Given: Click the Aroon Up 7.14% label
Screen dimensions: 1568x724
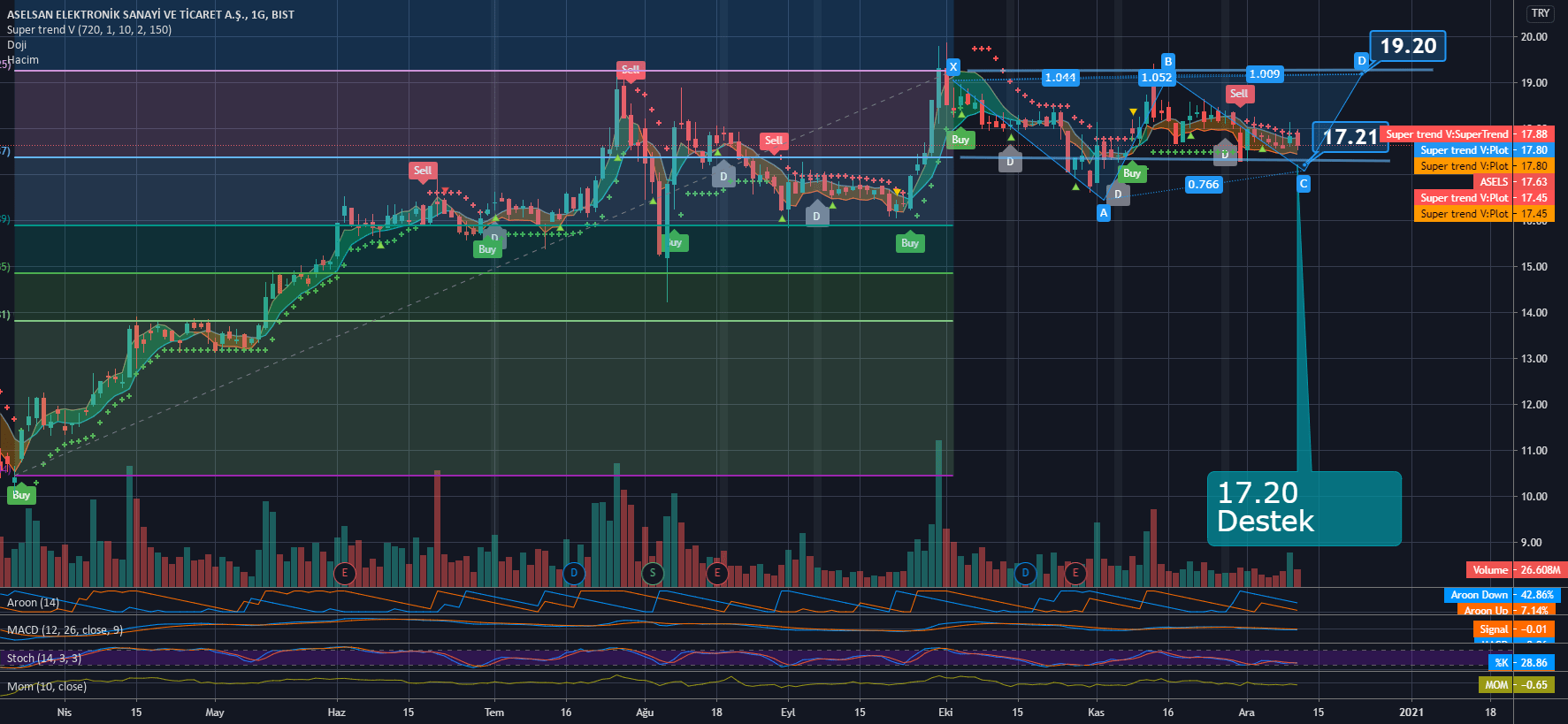Looking at the screenshot, I should [1508, 610].
